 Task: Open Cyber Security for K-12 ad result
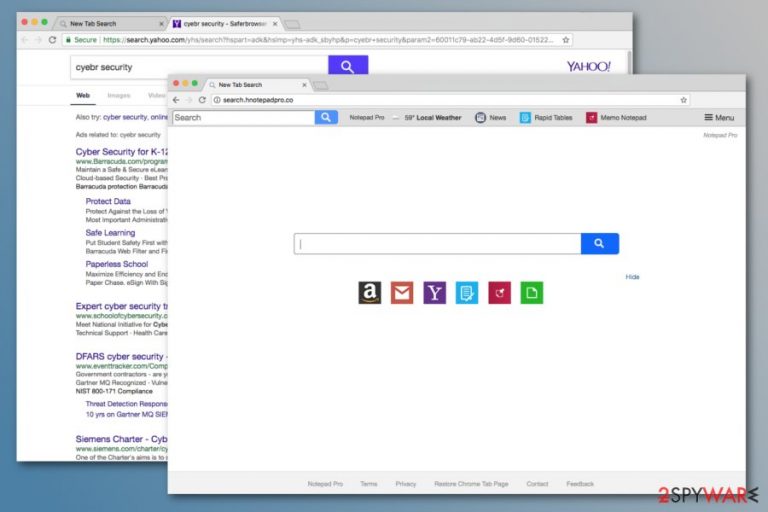121,152
